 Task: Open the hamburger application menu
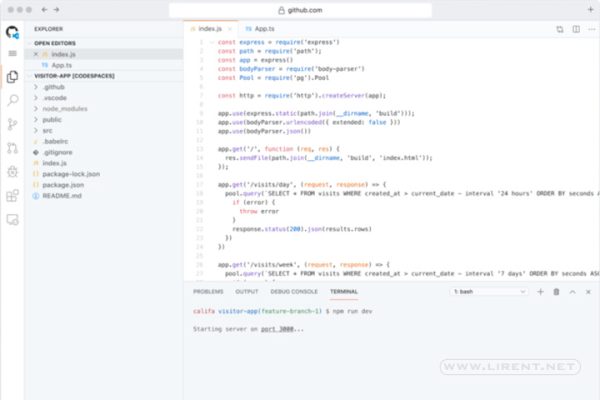tap(12, 52)
